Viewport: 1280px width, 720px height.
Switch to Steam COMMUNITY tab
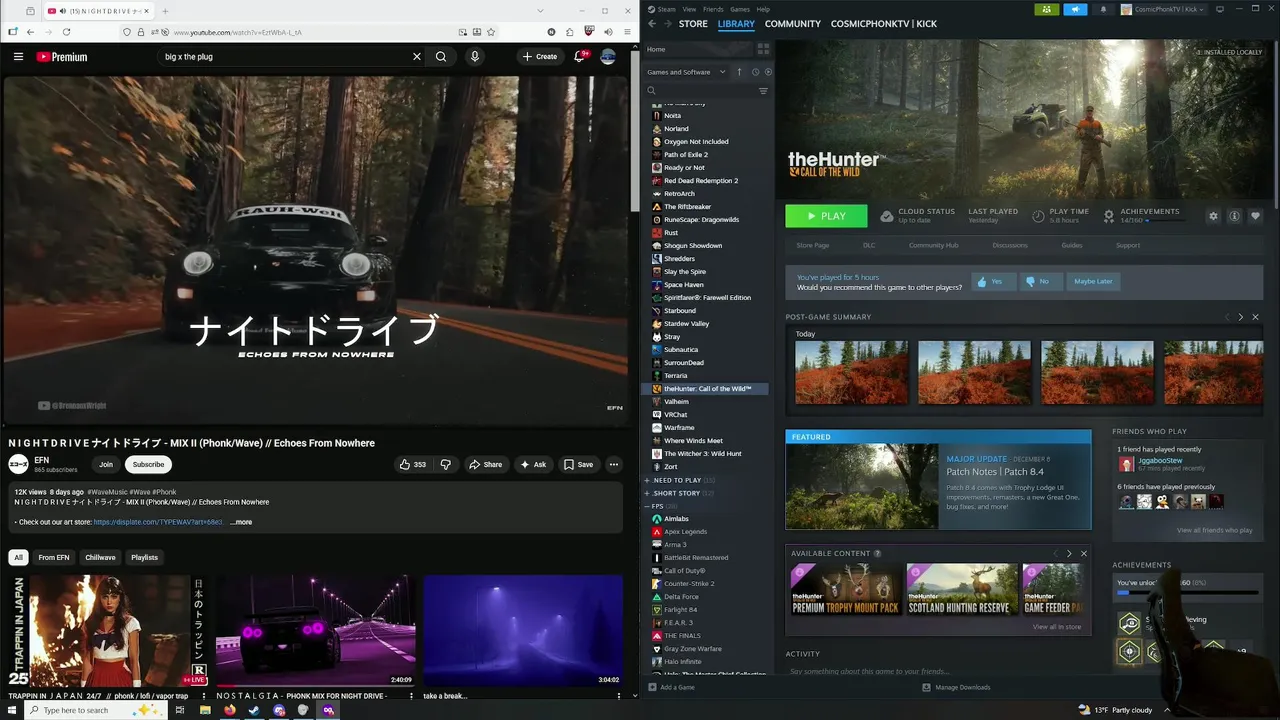point(793,24)
